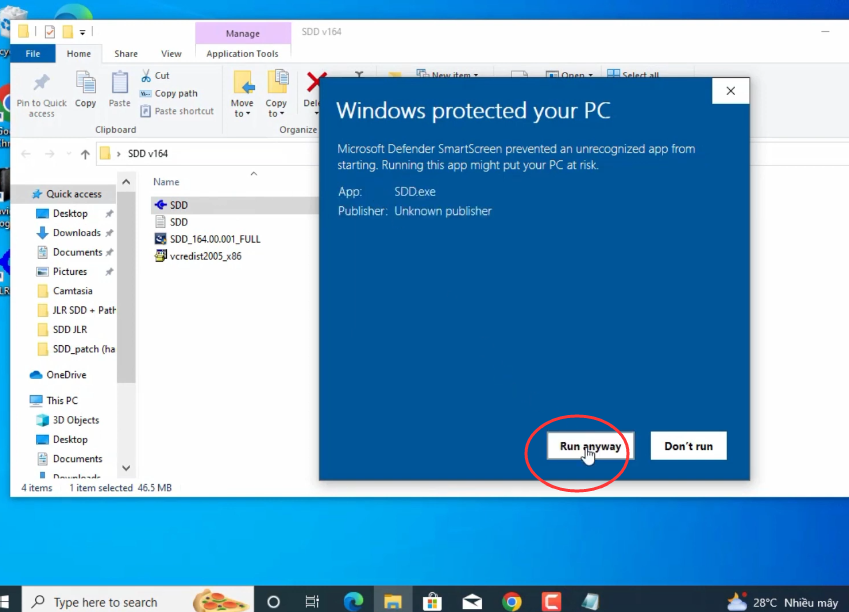Open the Camtasia folder in the navigation pane
The height and width of the screenshot is (612, 849).
pyautogui.click(x=73, y=291)
